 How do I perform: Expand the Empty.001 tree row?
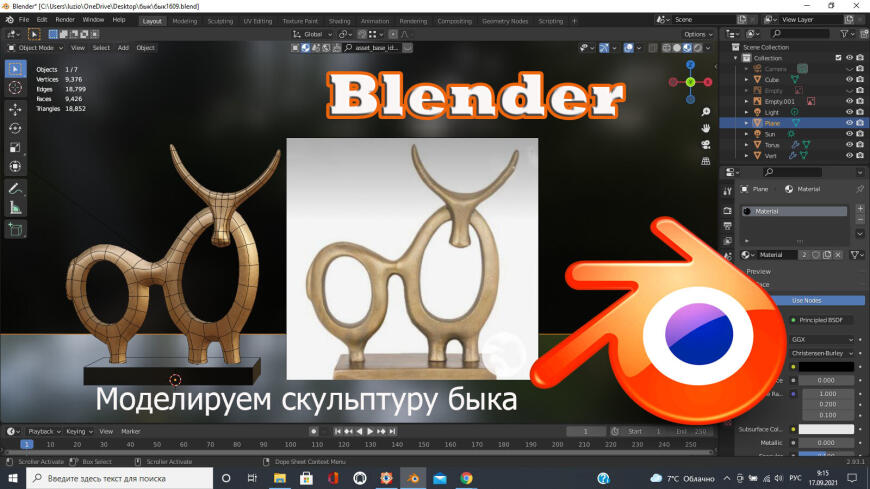click(746, 101)
